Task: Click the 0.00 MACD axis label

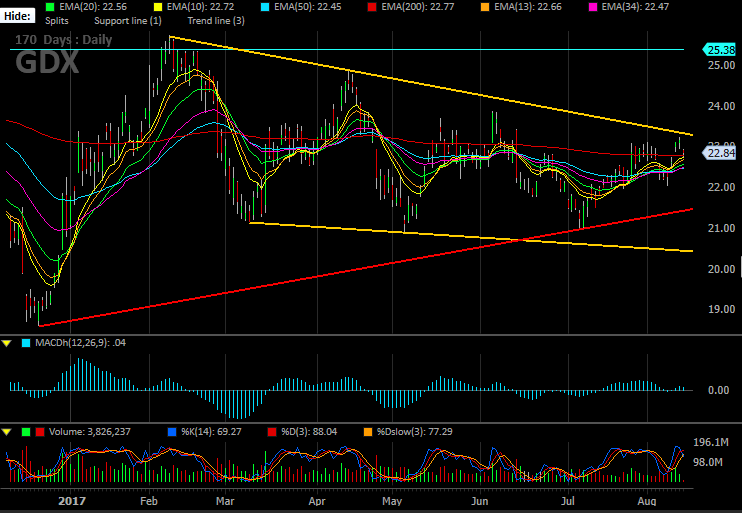Action: point(718,390)
